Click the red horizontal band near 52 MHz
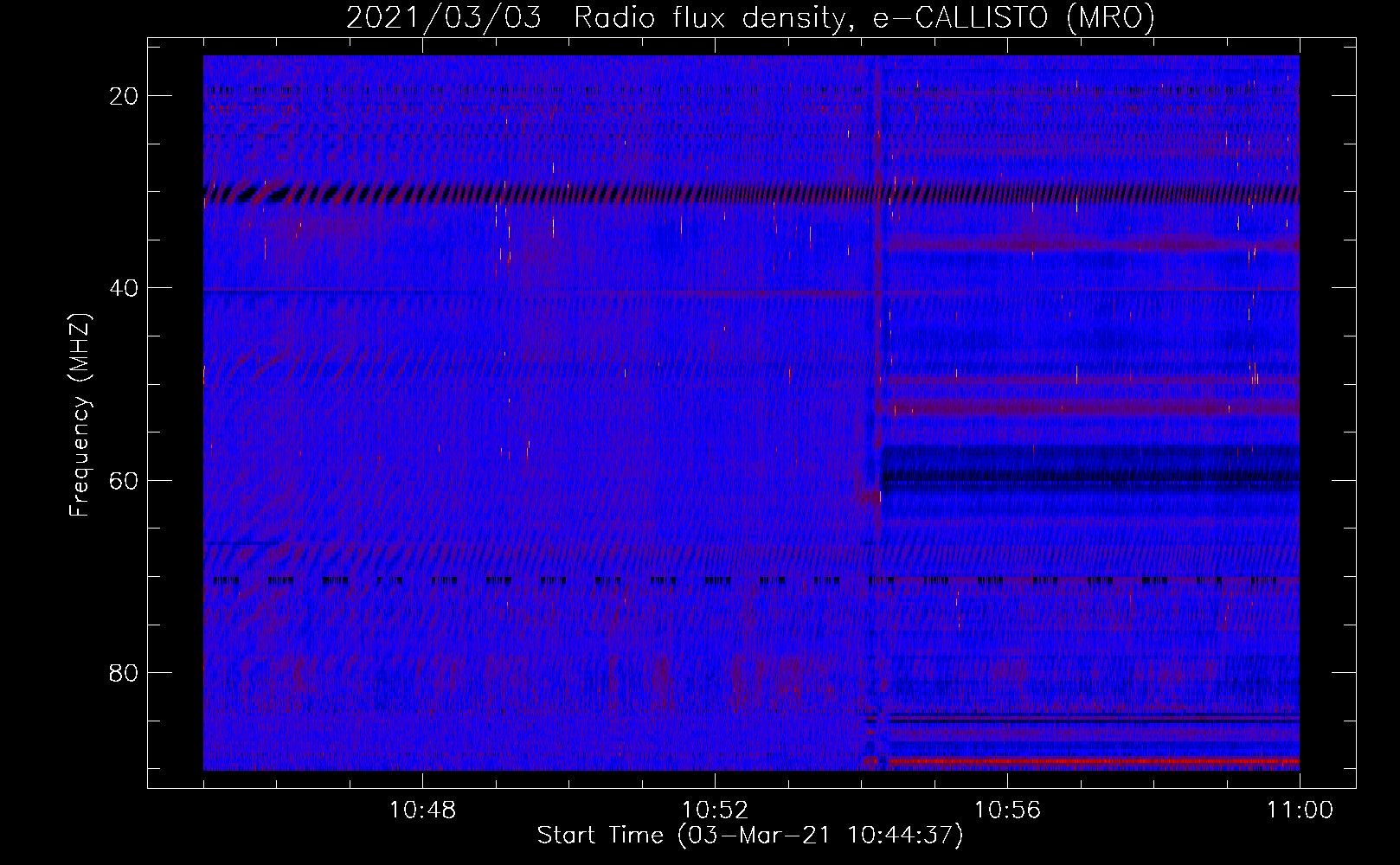Image resolution: width=1400 pixels, height=865 pixels. [x=1094, y=407]
